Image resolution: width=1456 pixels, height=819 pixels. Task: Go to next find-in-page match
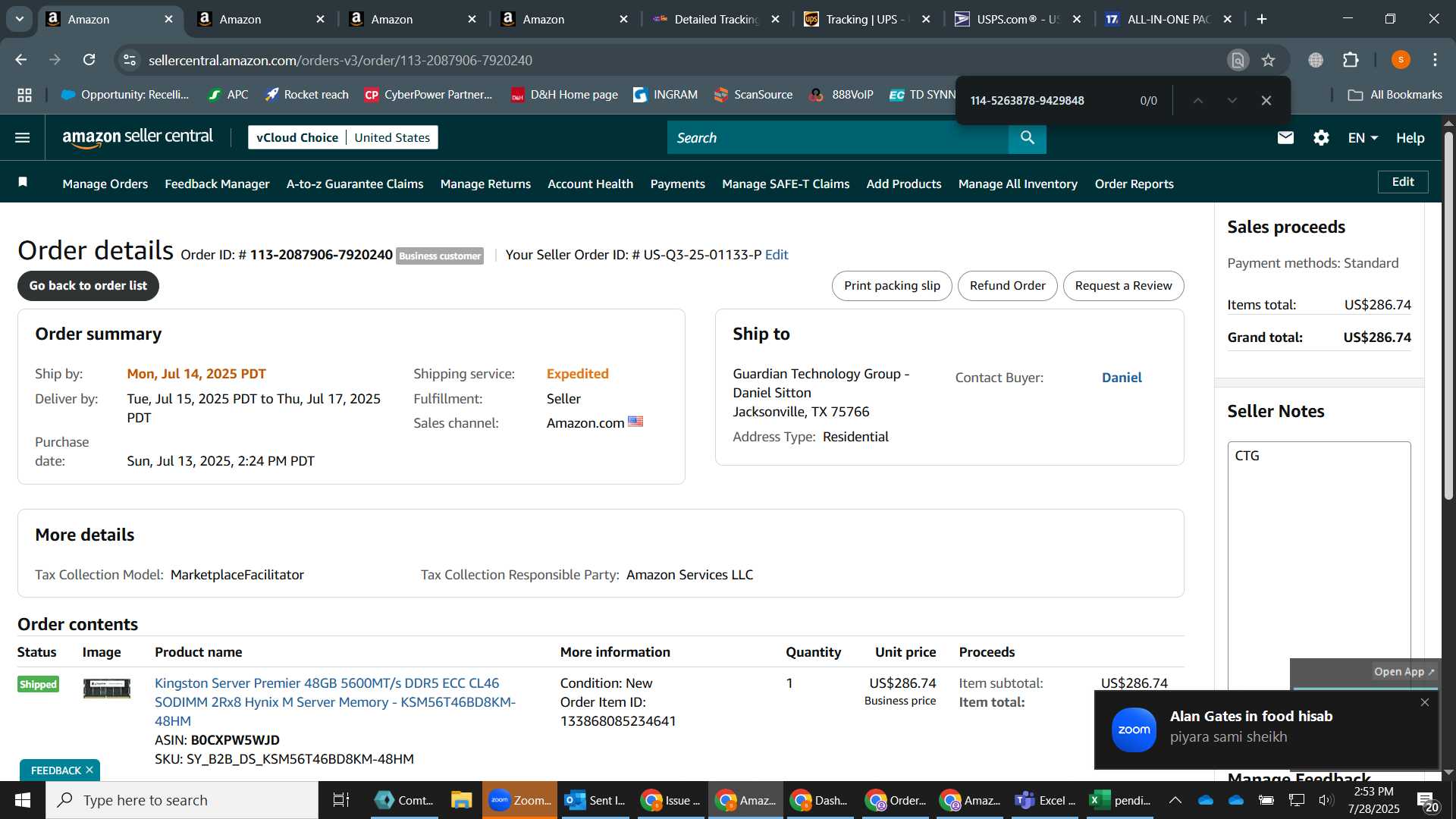coord(1232,100)
